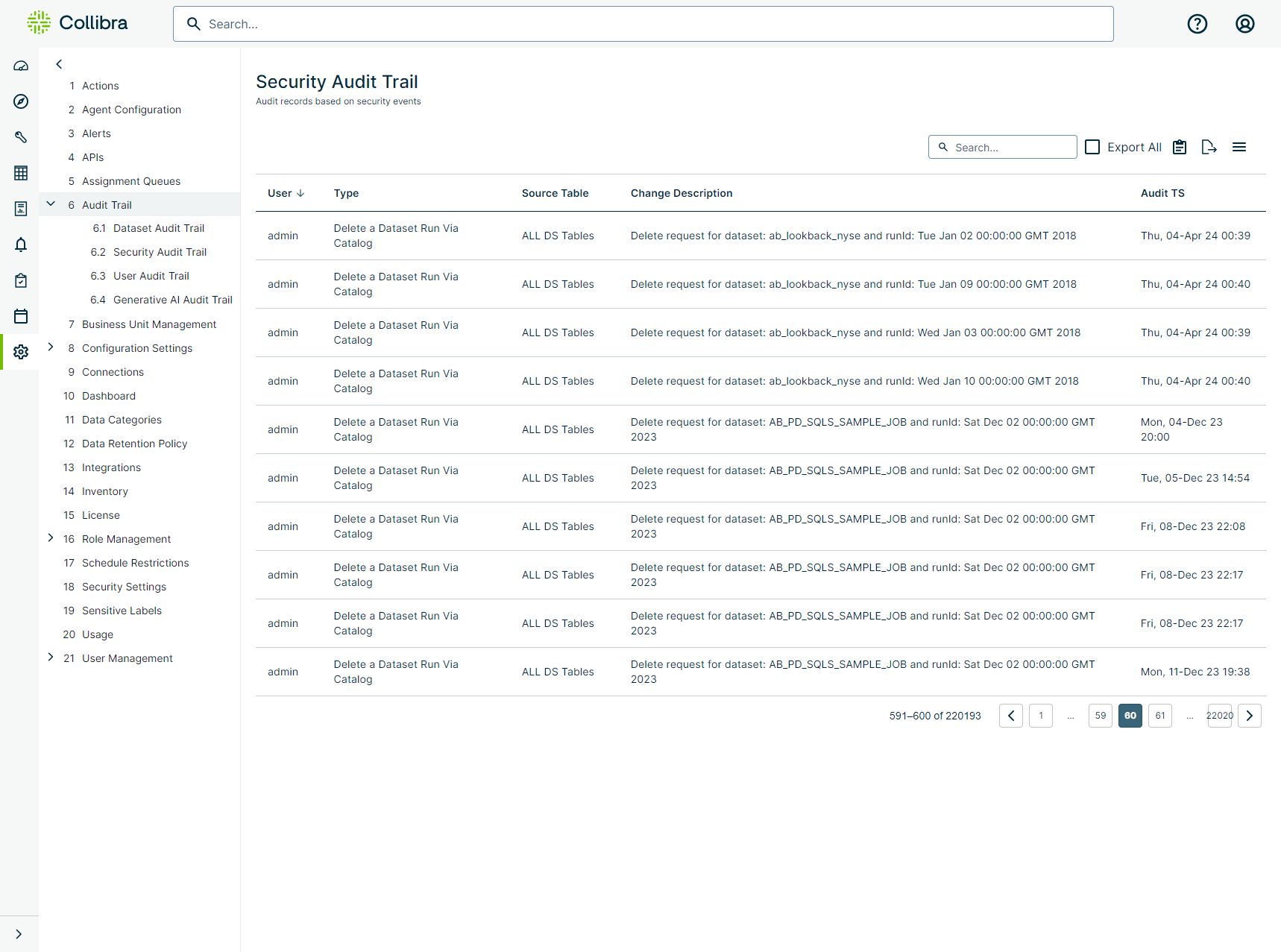
Task: Jump to last page 22020
Action: 1220,716
